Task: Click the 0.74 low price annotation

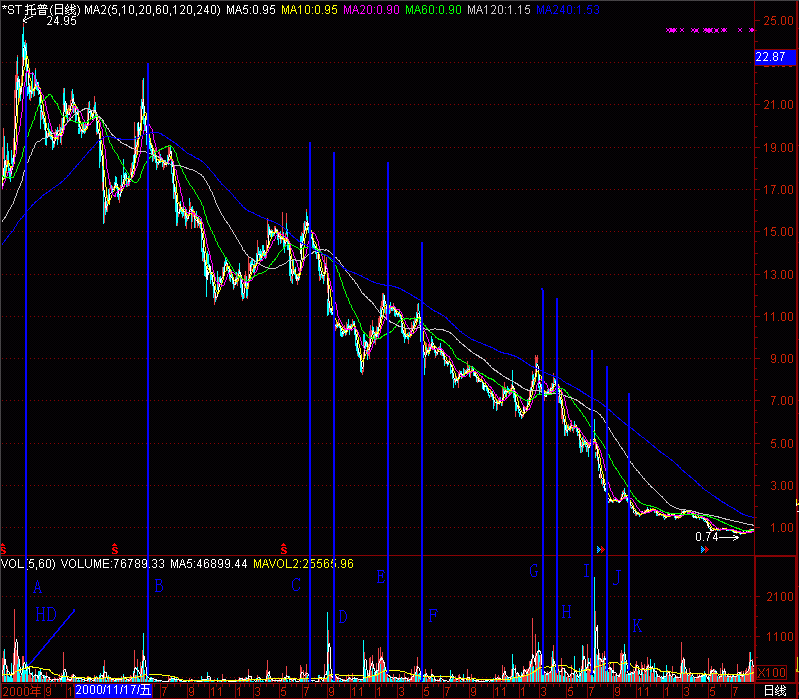Action: [x=707, y=537]
